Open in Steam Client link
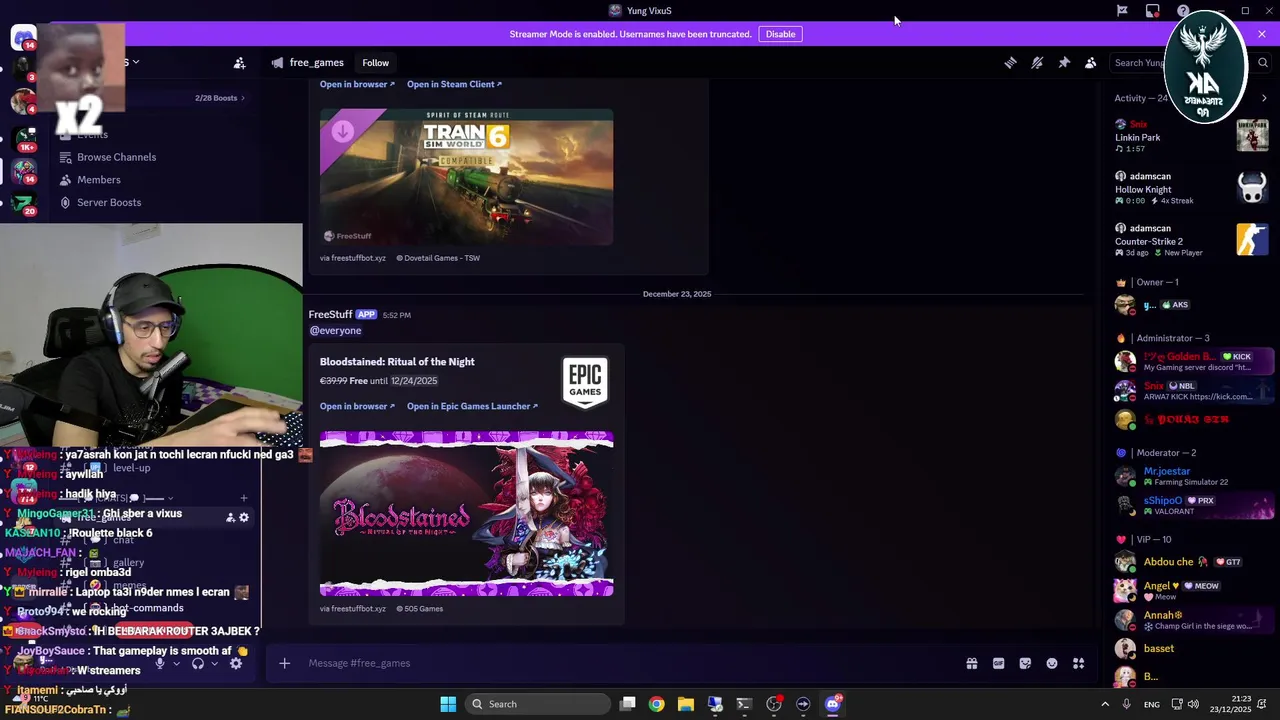Image resolution: width=1280 pixels, height=720 pixels. (454, 84)
